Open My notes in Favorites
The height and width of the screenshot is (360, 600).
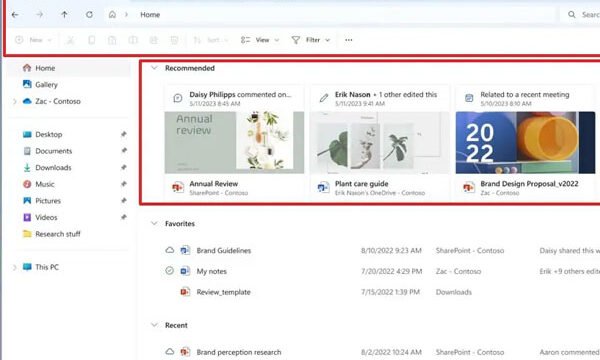[212, 271]
